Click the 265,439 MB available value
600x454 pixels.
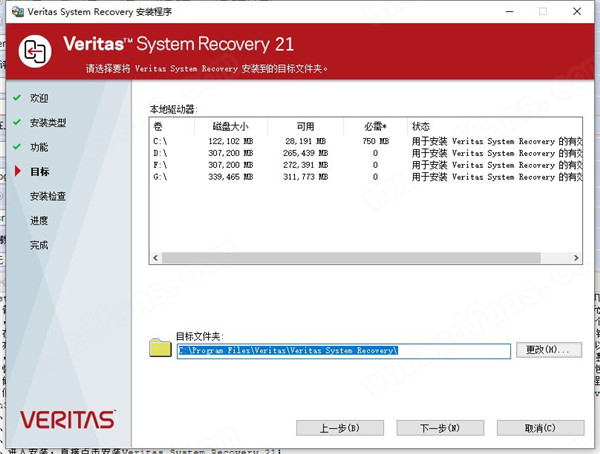click(305, 153)
